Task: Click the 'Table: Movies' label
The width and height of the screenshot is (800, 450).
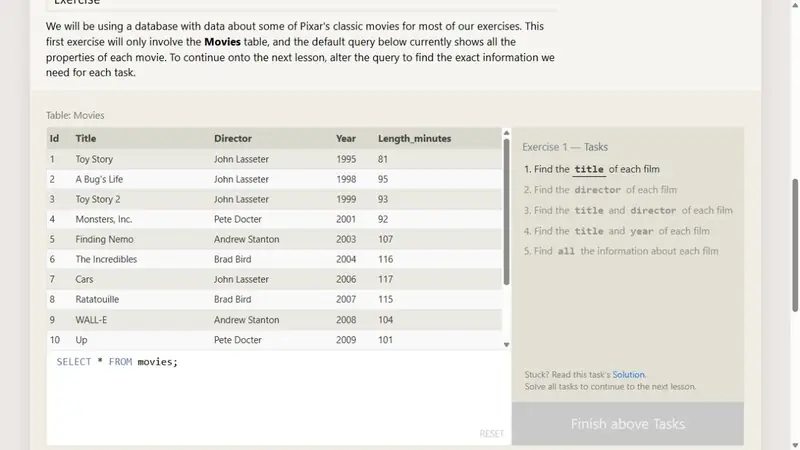Action: 75,115
